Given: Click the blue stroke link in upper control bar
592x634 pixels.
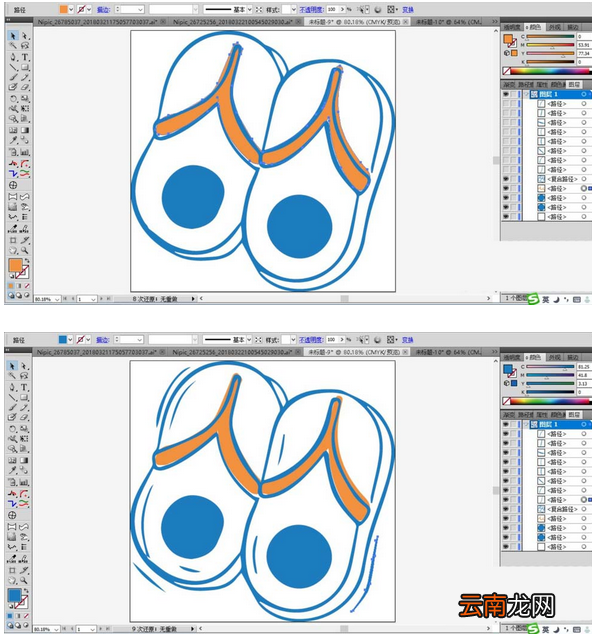Looking at the screenshot, I should [x=103, y=9].
